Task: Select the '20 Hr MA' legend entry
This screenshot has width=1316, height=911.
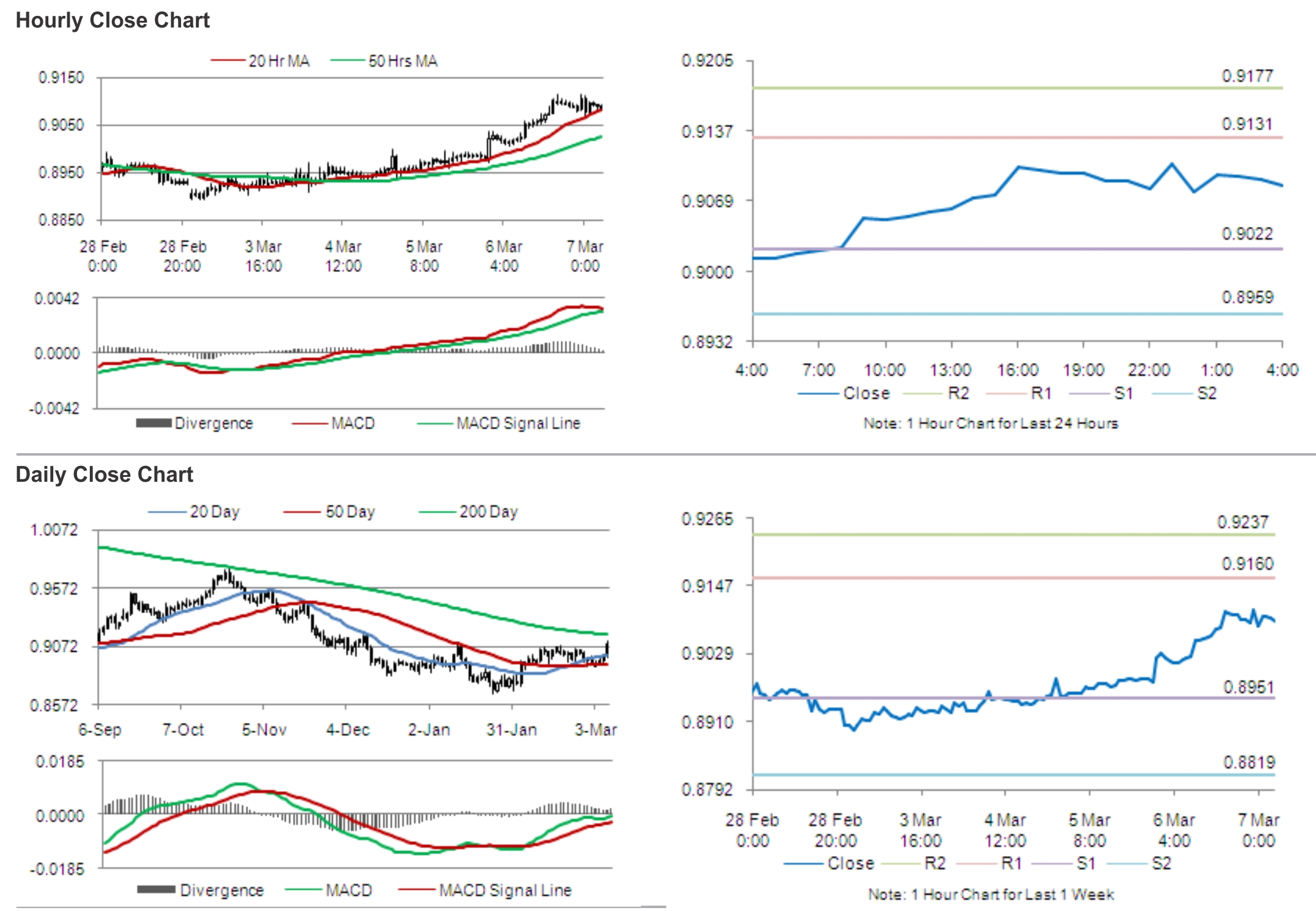Action: (261, 61)
